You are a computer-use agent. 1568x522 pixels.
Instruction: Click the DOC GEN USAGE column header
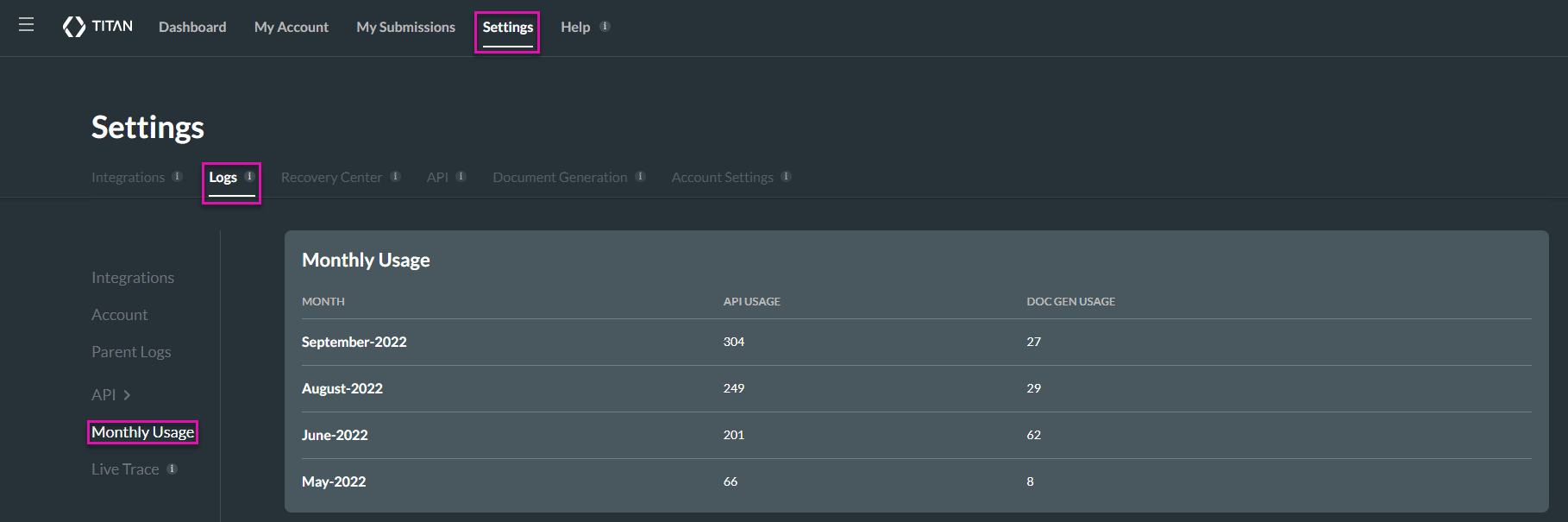tap(1070, 301)
